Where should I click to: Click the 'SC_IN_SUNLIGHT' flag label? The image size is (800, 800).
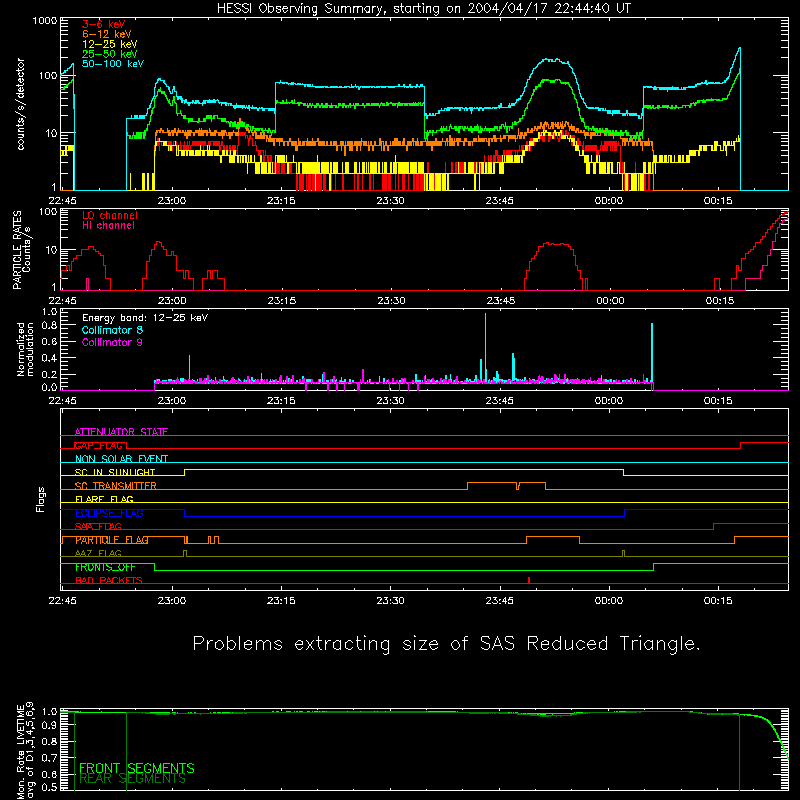pos(115,472)
